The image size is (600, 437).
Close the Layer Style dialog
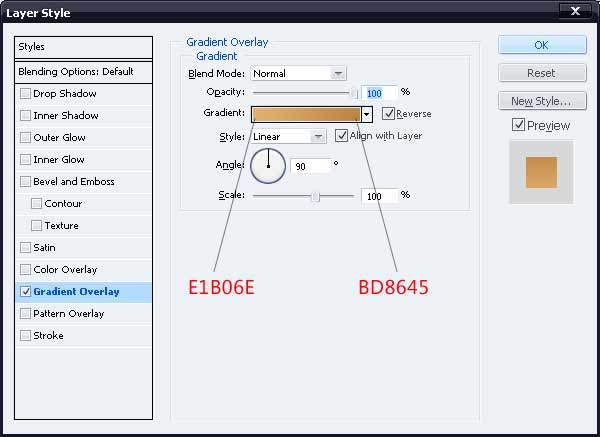(575, 11)
